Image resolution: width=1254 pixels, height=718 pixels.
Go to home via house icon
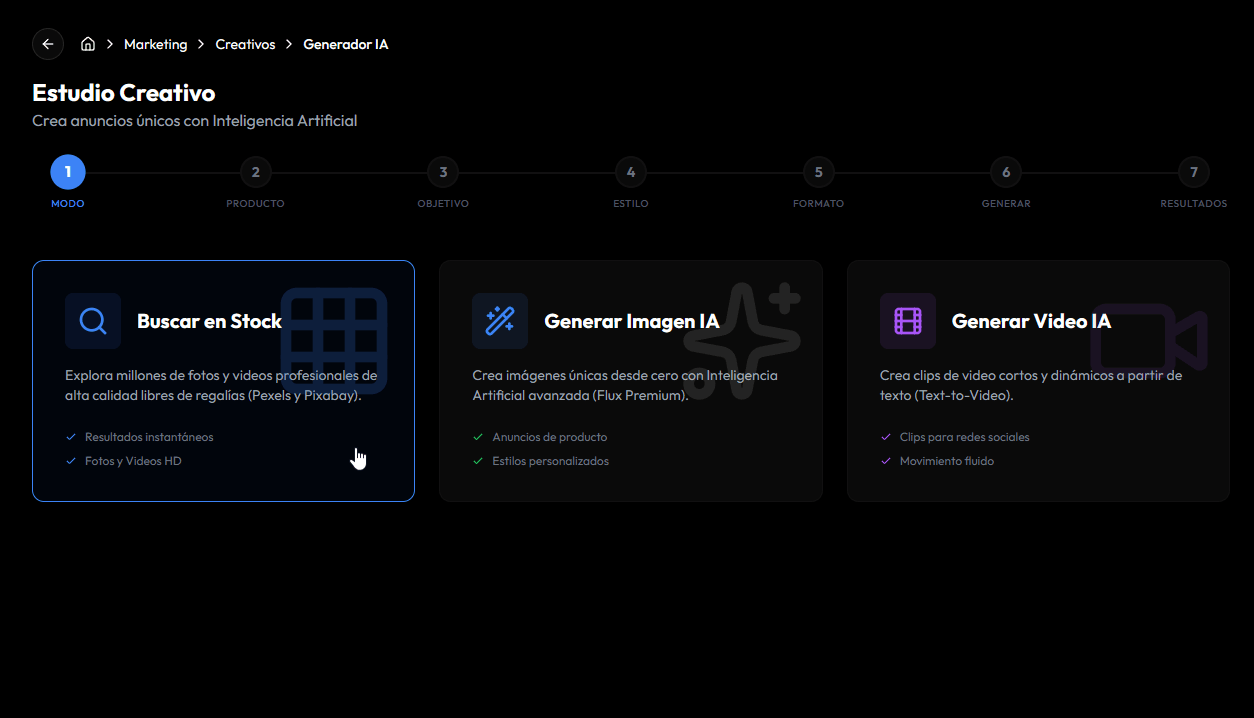(x=88, y=44)
